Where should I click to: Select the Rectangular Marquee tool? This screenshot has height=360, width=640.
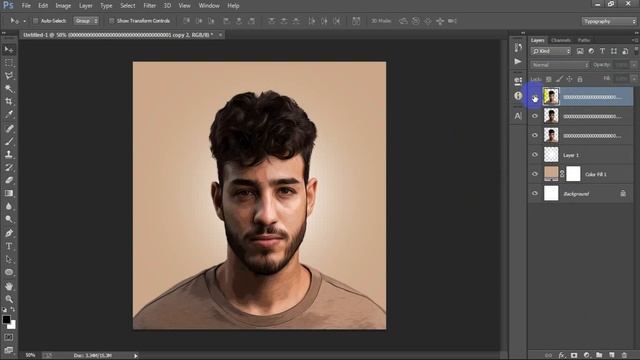click(9, 63)
